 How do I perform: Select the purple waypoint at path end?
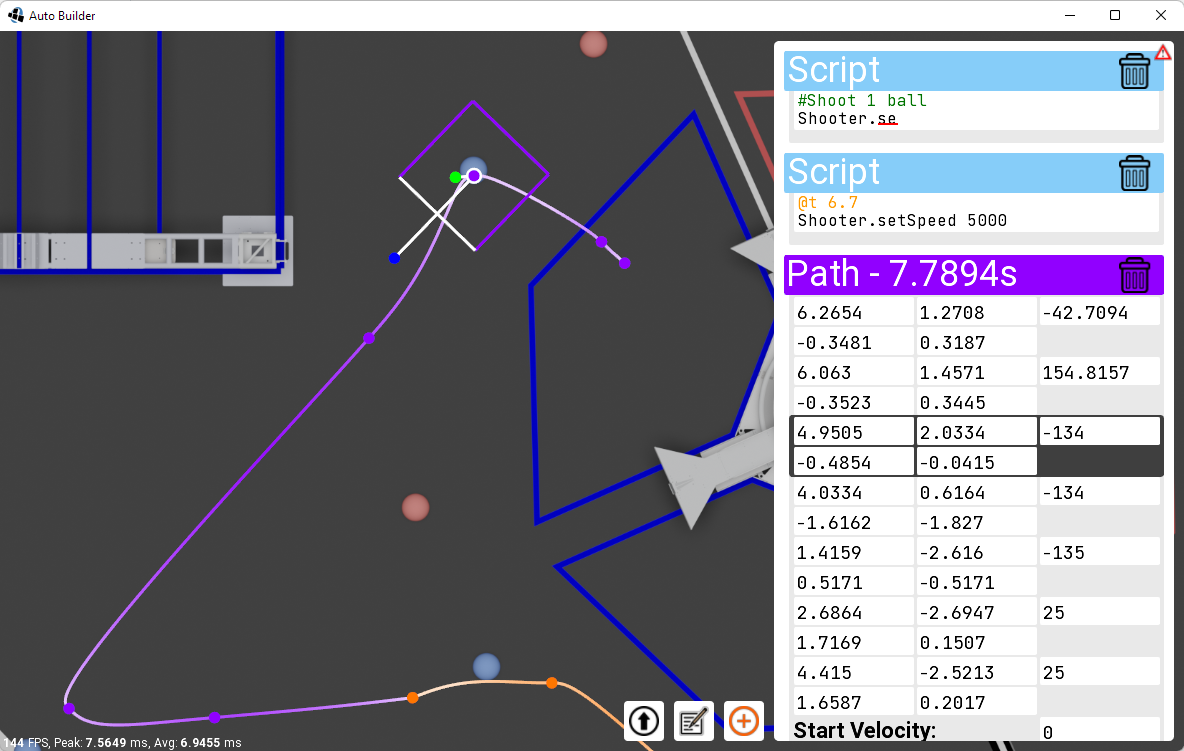point(624,262)
